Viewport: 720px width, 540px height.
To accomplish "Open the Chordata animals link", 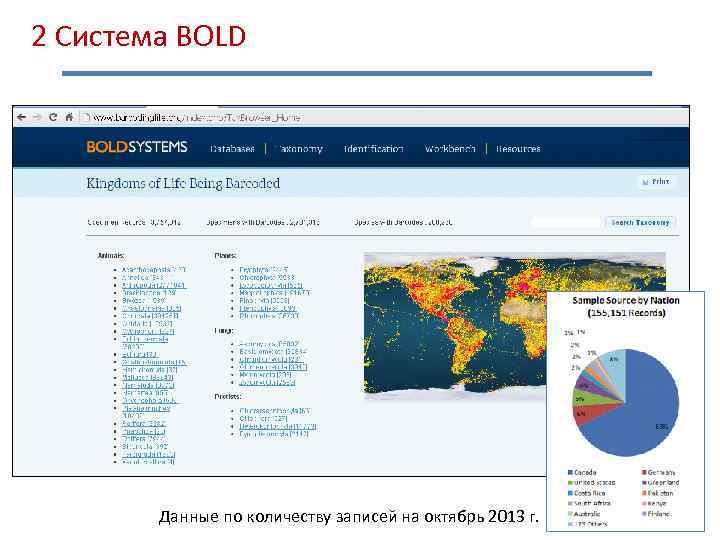I will [150, 316].
